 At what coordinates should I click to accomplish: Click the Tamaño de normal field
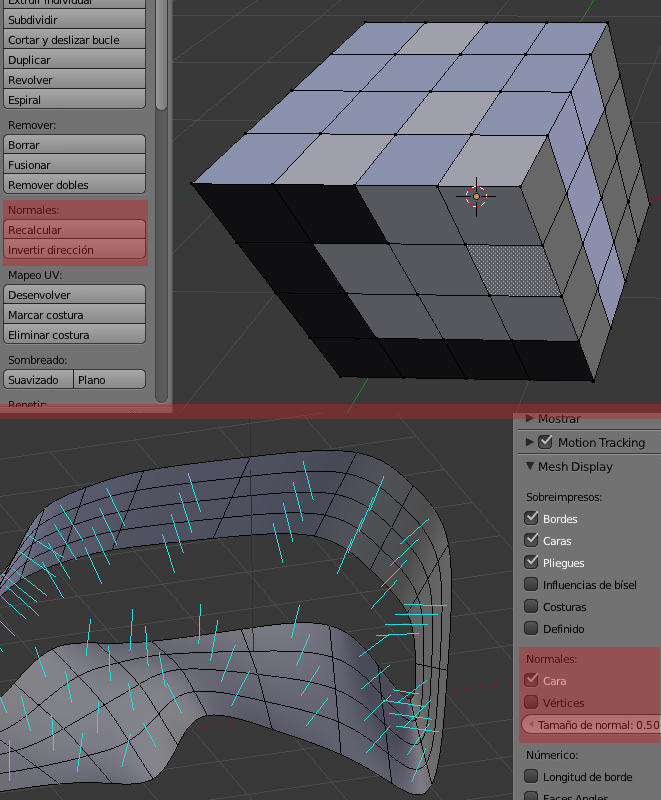pos(591,724)
